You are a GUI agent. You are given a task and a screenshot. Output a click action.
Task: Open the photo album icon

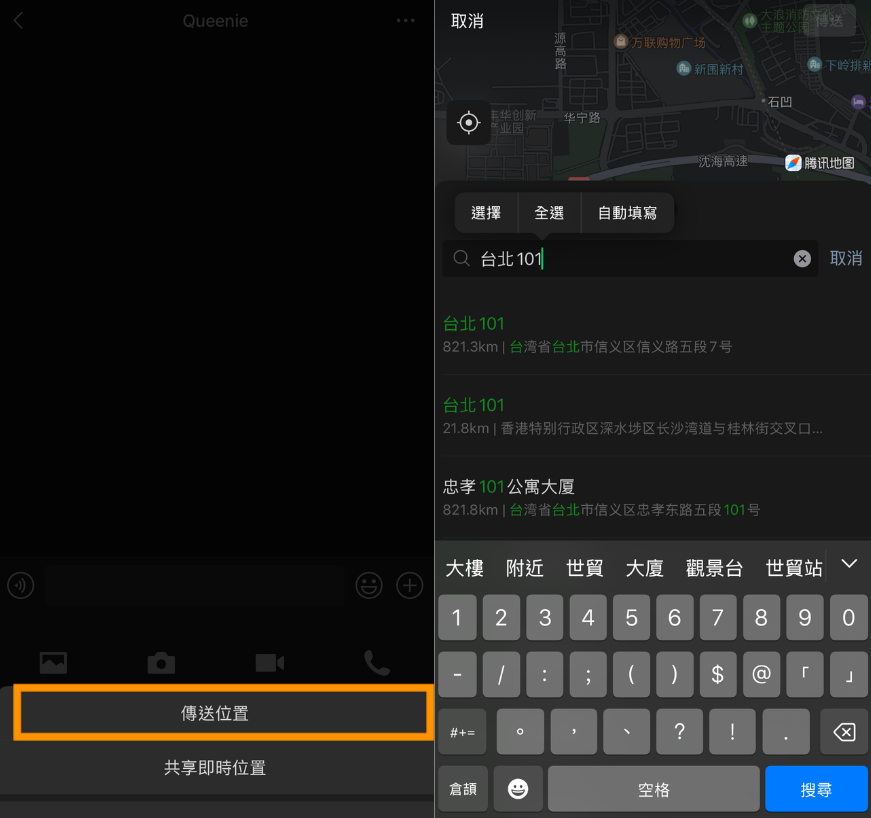(53, 662)
